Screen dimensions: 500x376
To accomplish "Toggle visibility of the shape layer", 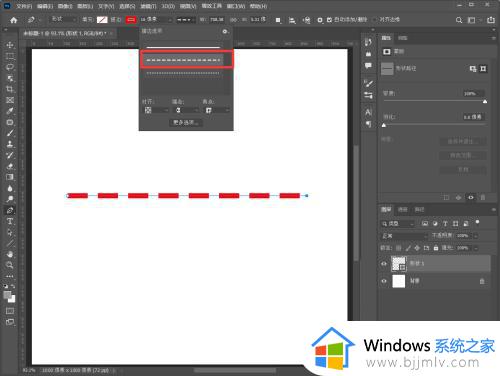I will coord(384,264).
